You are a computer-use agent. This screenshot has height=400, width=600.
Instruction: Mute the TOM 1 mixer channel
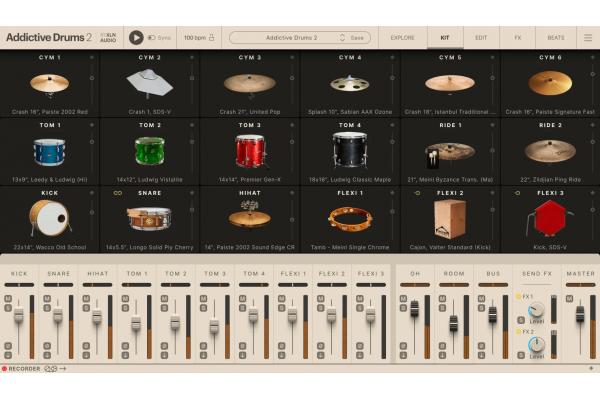coord(125,299)
